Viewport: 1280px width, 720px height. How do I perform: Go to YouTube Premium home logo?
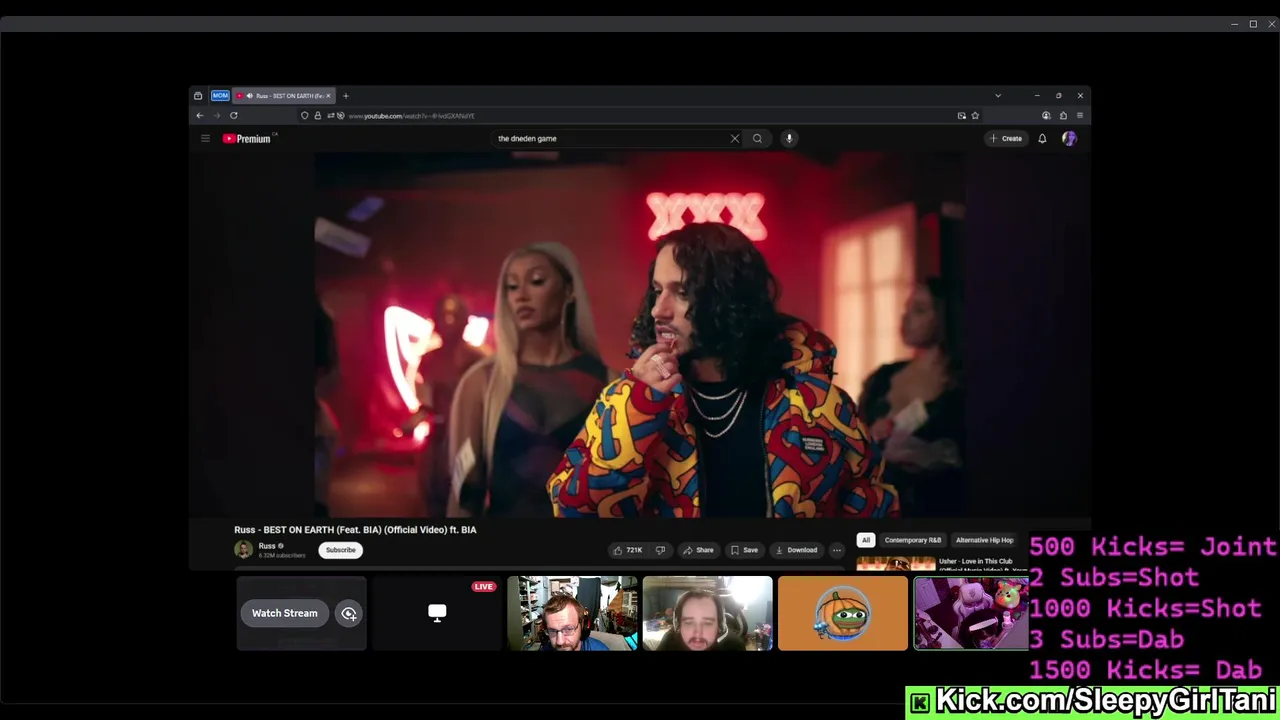pos(247,139)
